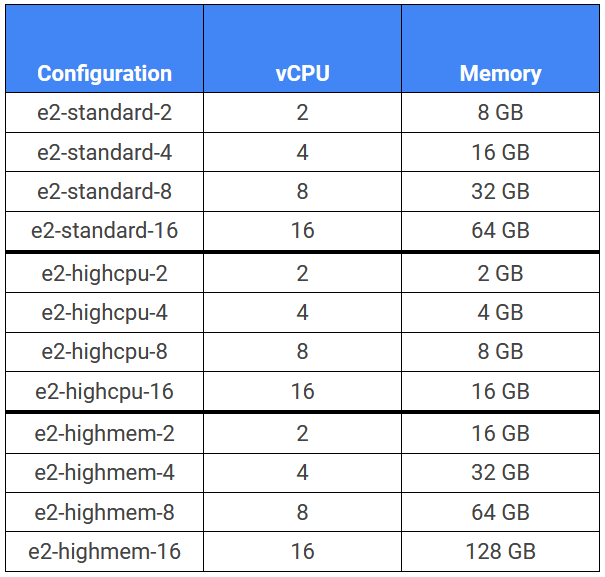
Task: Click the e2-standard-16 configuration cell
Action: pyautogui.click(x=104, y=231)
